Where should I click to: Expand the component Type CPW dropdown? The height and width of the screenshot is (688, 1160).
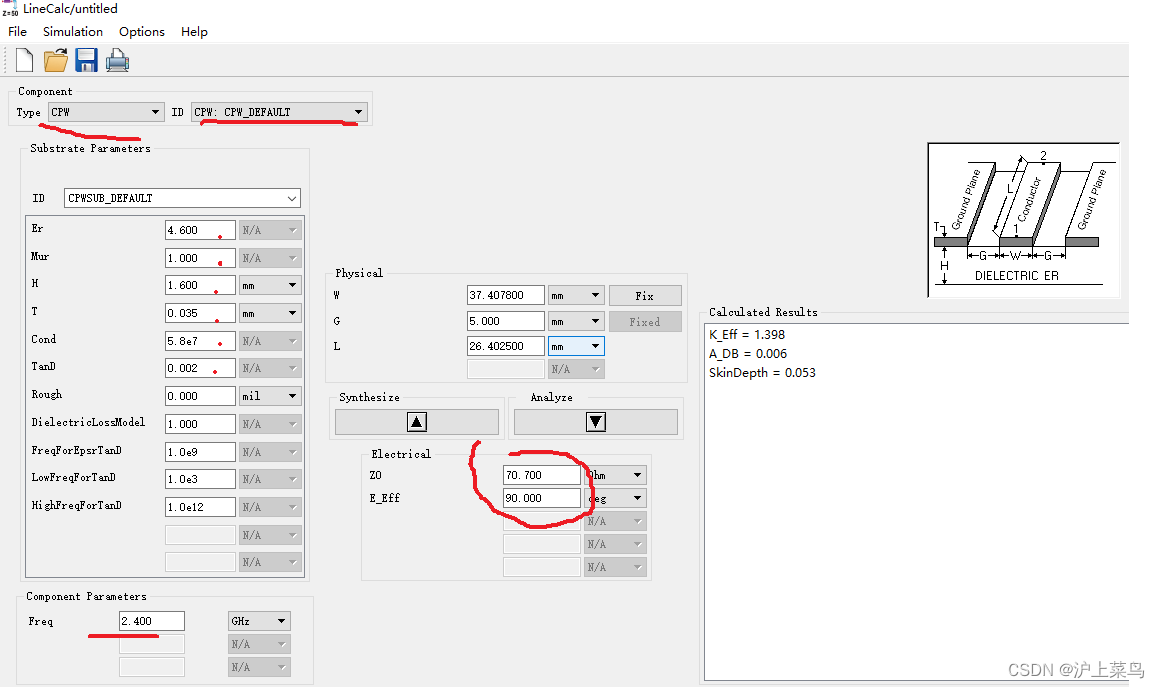[106, 112]
